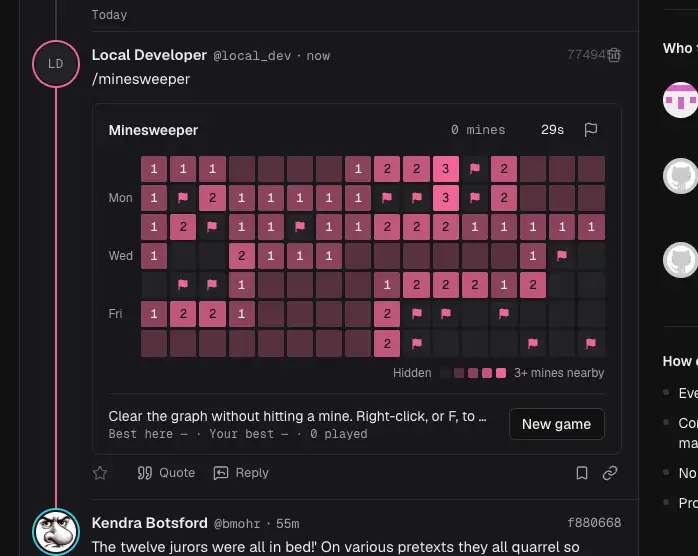Star the Local Developer post
Image resolution: width=698 pixels, height=556 pixels.
pos(100,473)
